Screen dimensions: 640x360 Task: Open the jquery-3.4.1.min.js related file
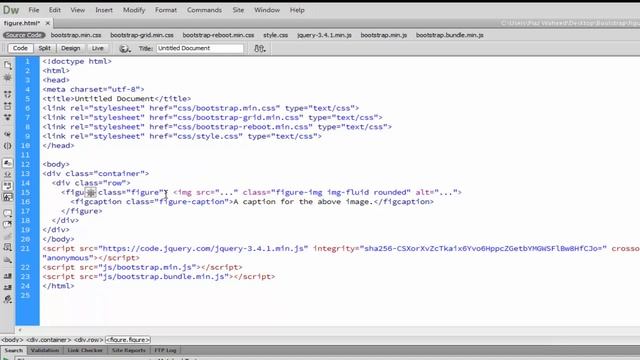324,35
